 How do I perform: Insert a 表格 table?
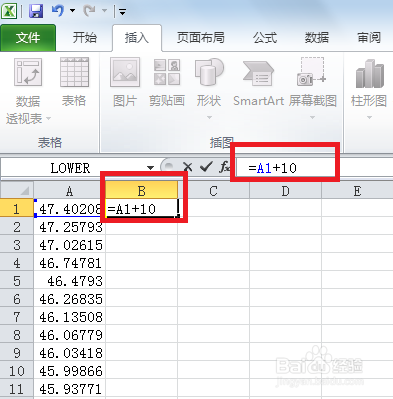(x=74, y=82)
